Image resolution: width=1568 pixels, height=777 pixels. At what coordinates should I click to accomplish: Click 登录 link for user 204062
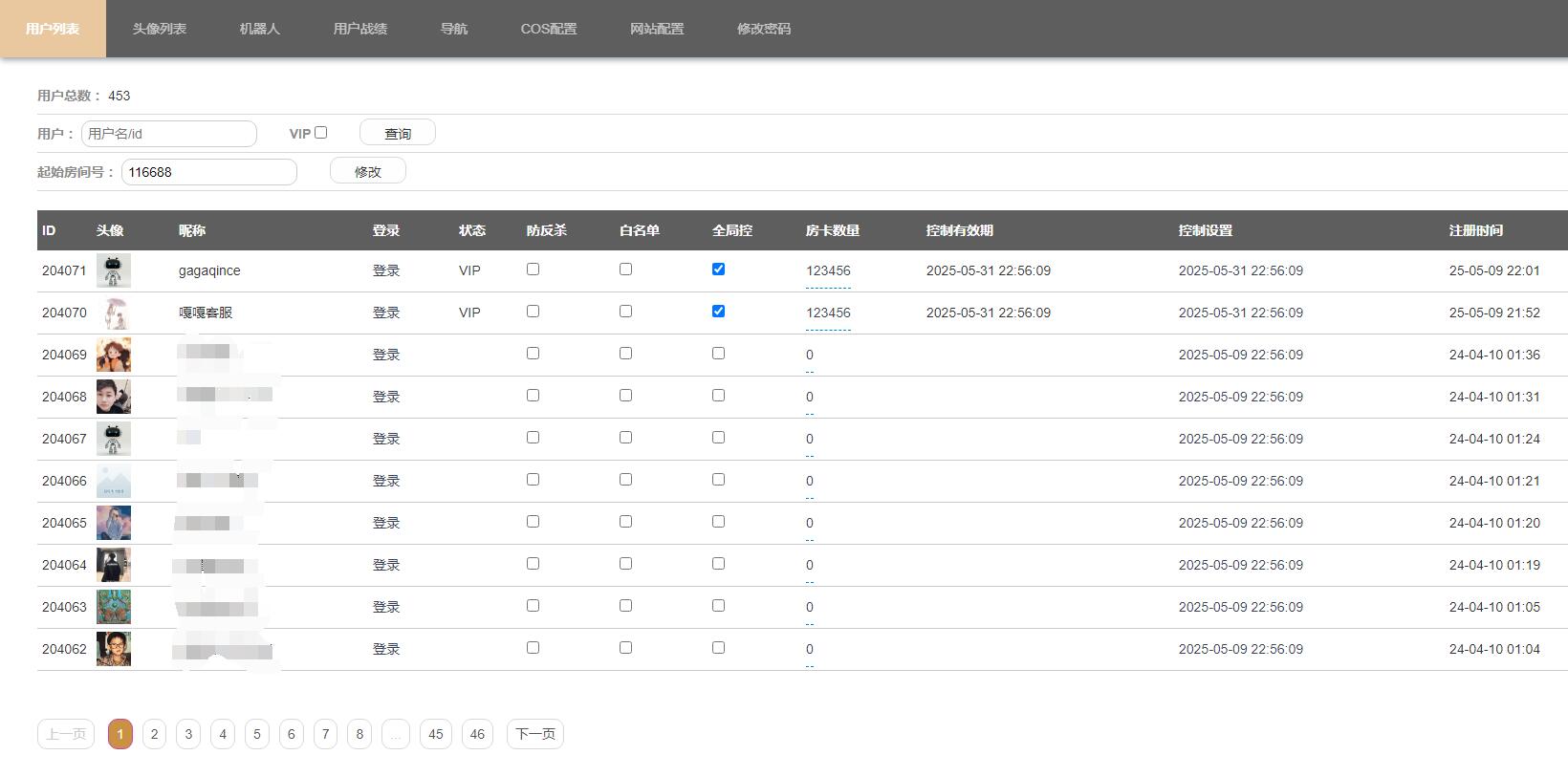coord(386,649)
